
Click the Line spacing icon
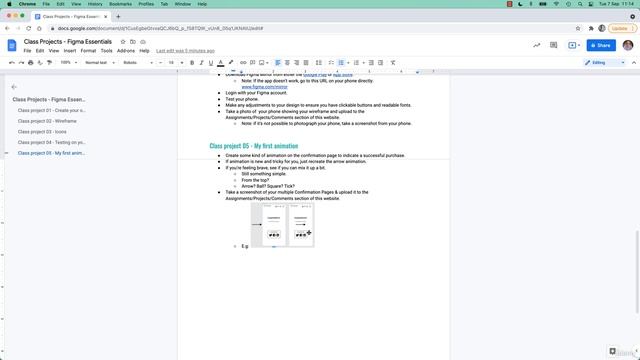coord(318,62)
